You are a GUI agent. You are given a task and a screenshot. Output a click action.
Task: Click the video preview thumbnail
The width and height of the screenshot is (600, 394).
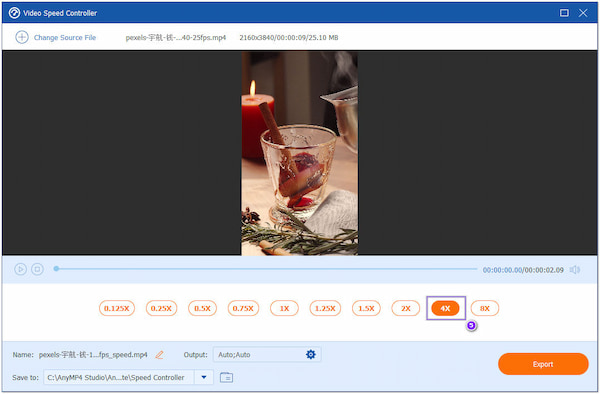[300, 153]
